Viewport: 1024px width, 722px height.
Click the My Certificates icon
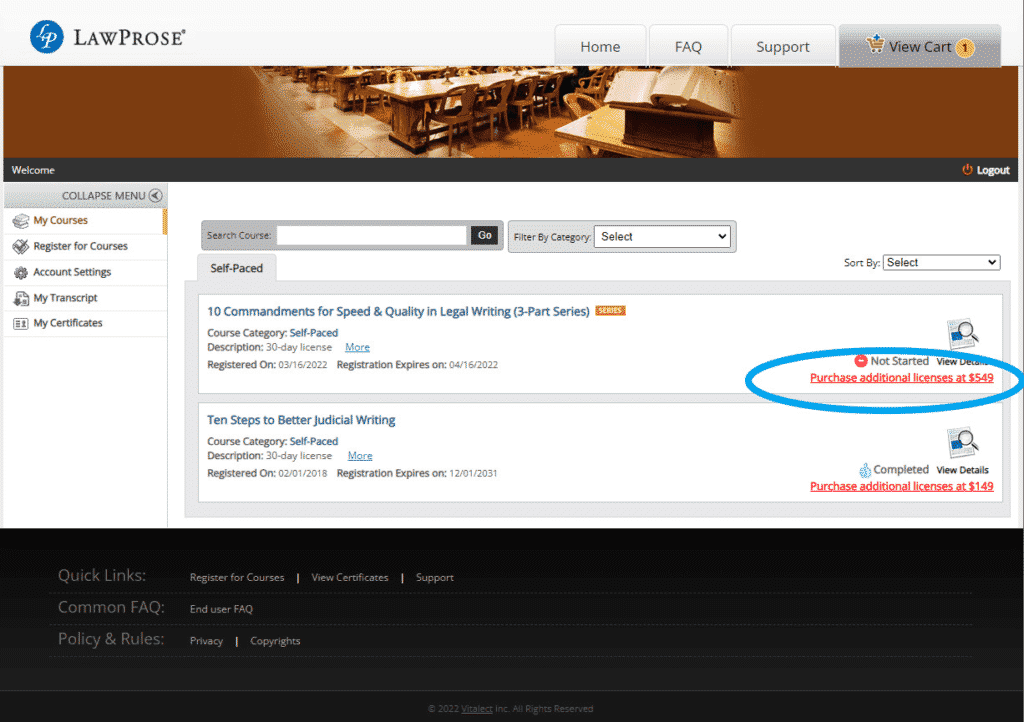click(21, 323)
